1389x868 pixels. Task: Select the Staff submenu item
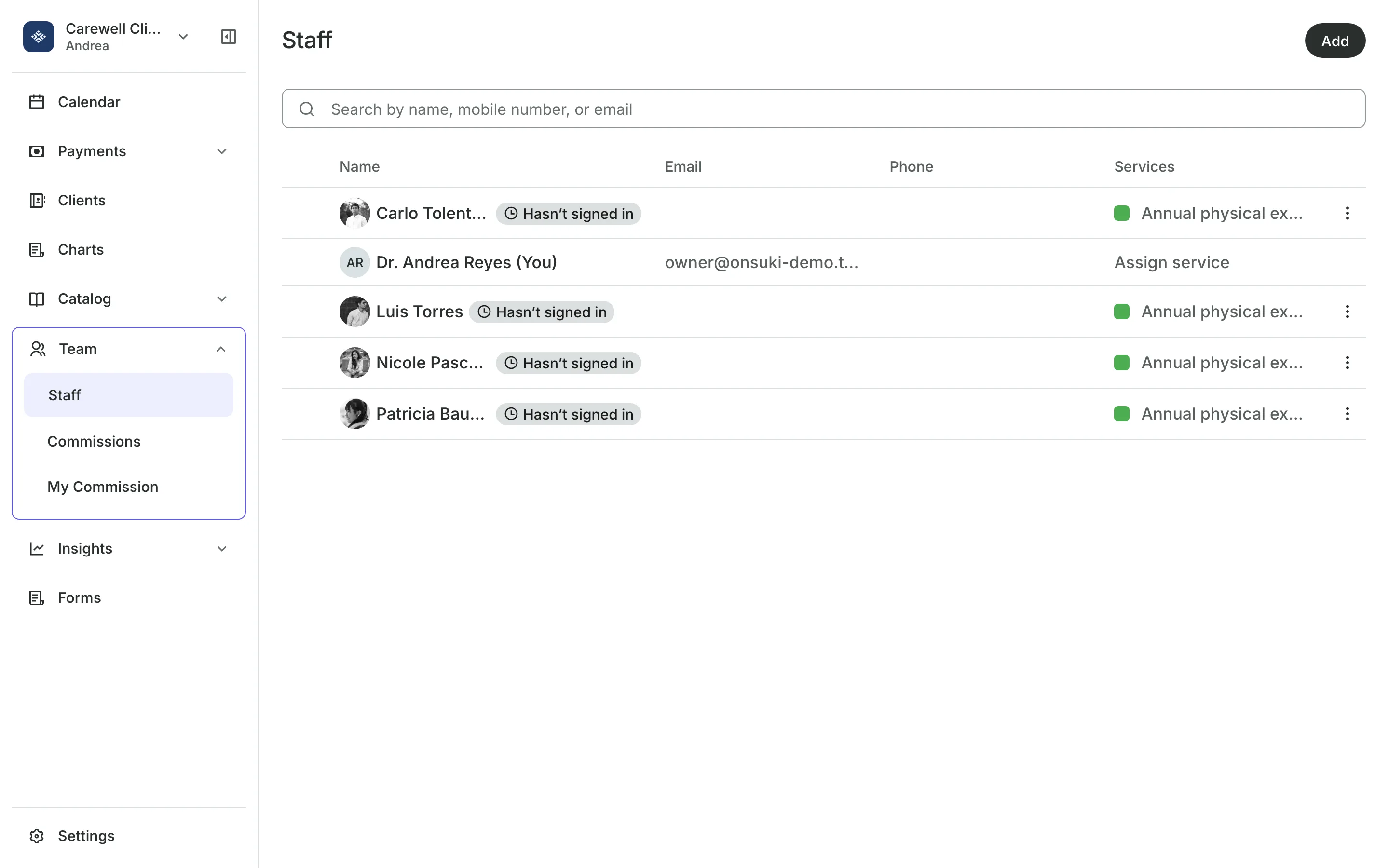(x=129, y=395)
